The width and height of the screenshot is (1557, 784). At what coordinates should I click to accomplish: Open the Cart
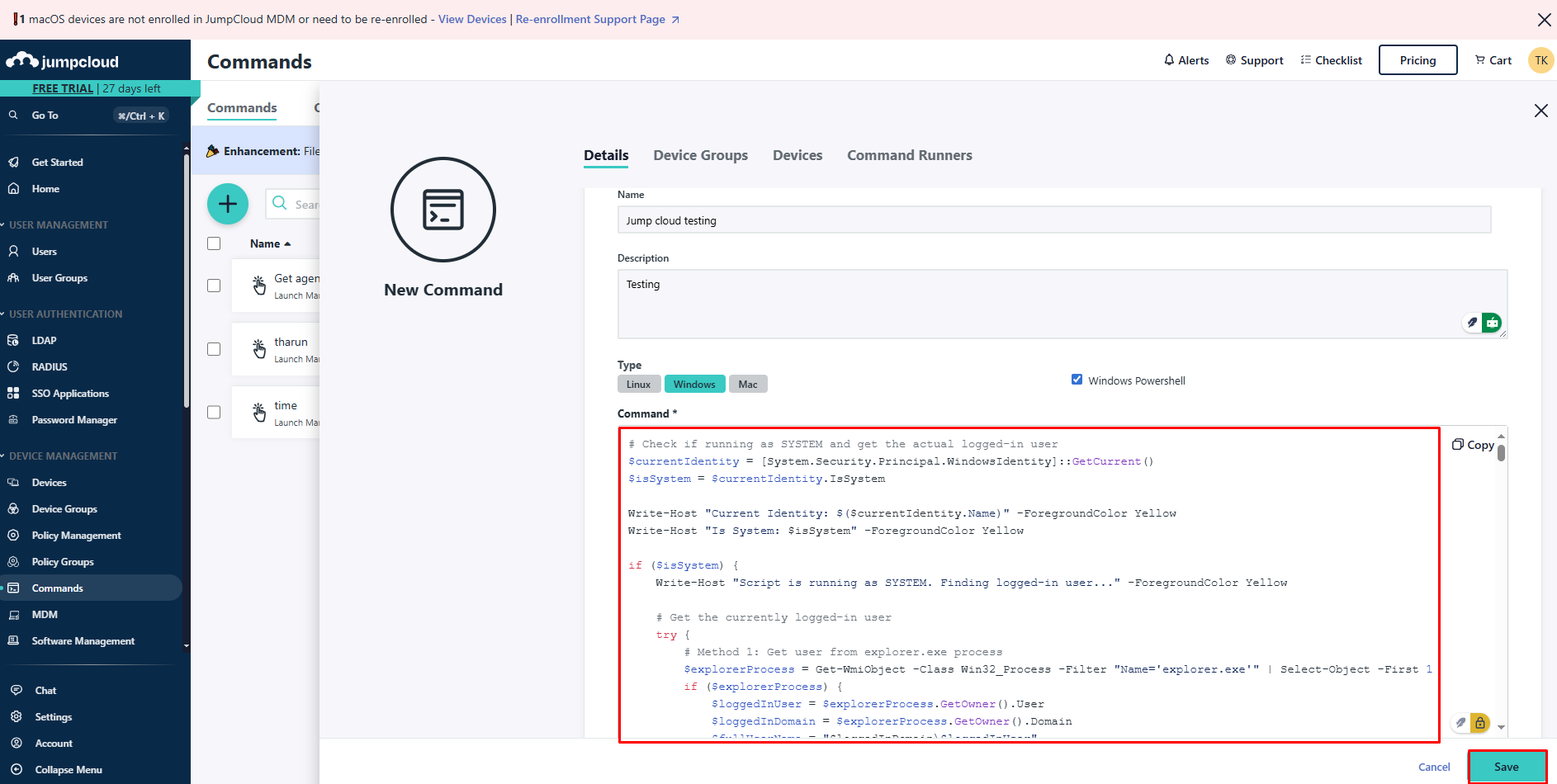(x=1493, y=60)
